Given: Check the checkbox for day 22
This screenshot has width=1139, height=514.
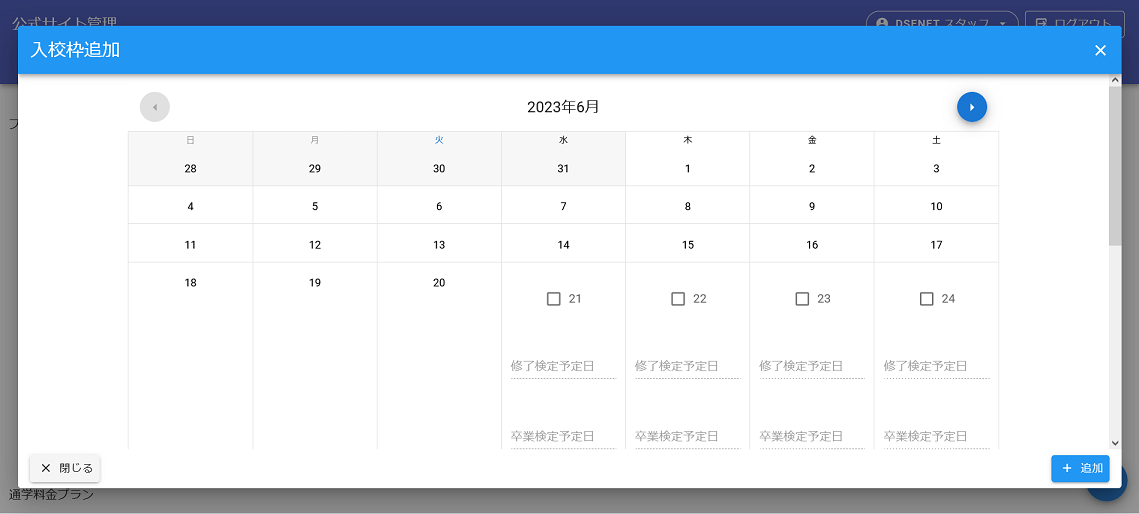Looking at the screenshot, I should pyautogui.click(x=678, y=299).
